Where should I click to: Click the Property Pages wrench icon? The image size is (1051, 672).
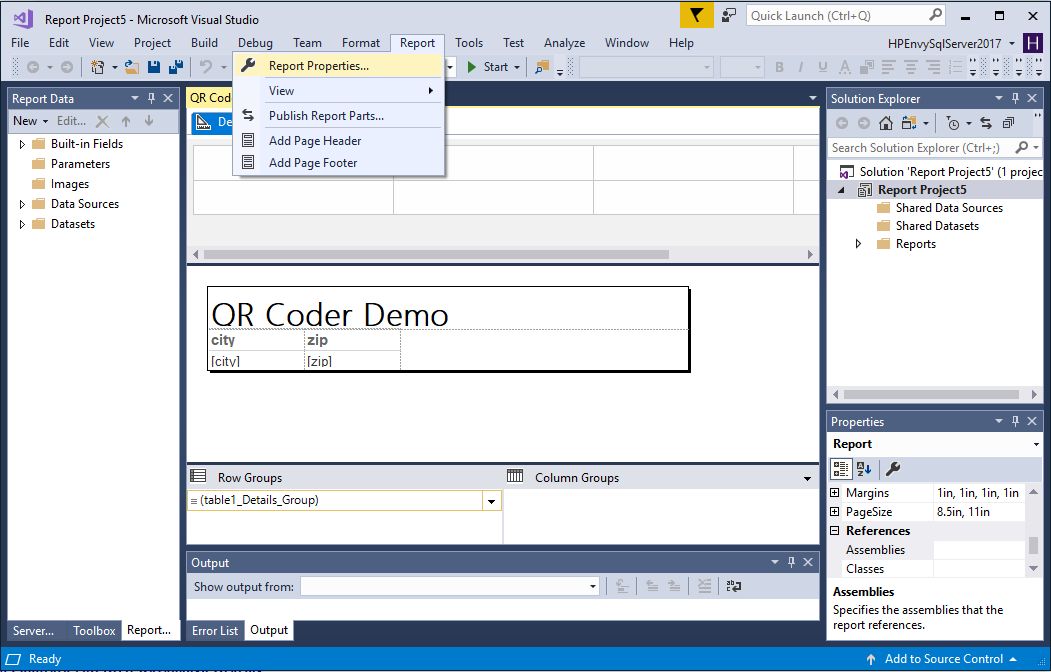pyautogui.click(x=893, y=469)
